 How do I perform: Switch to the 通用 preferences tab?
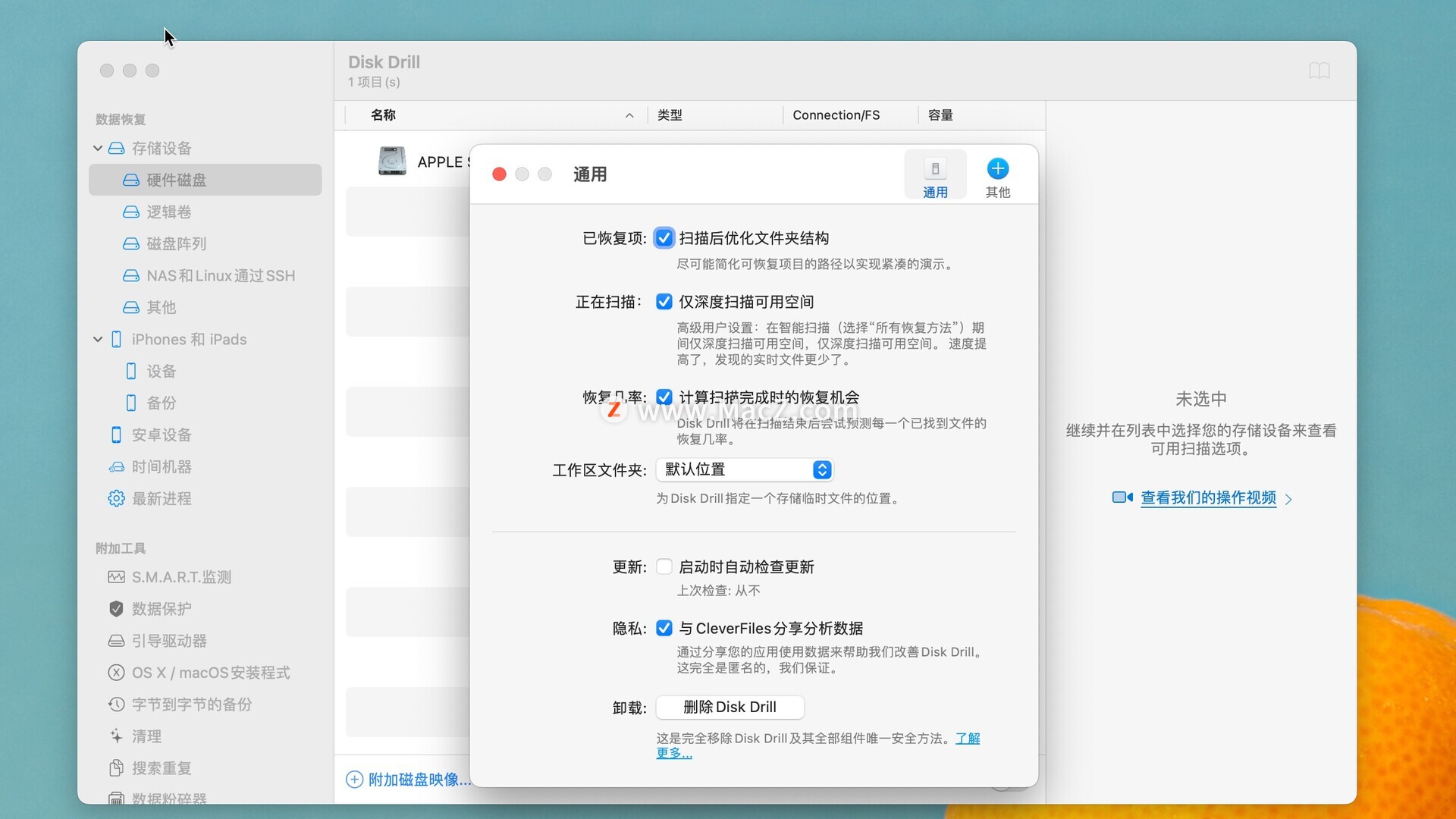(x=935, y=175)
